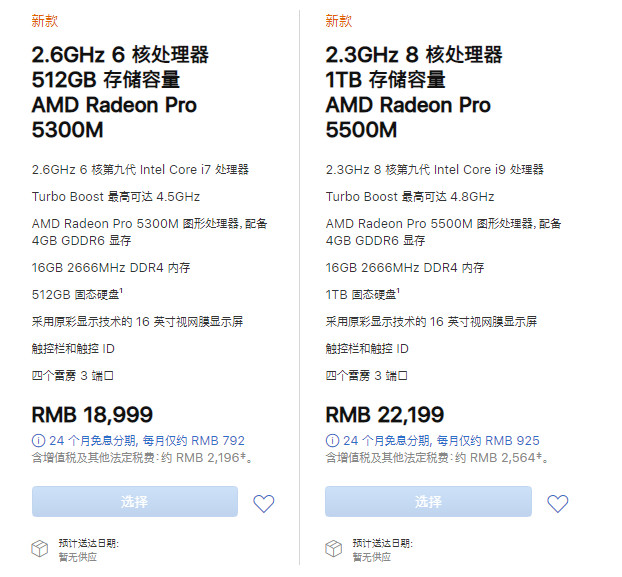Screen dimensions: 622x577
Task: Favorite the 2.6GHz 6-core model heart icon
Action: 263,503
